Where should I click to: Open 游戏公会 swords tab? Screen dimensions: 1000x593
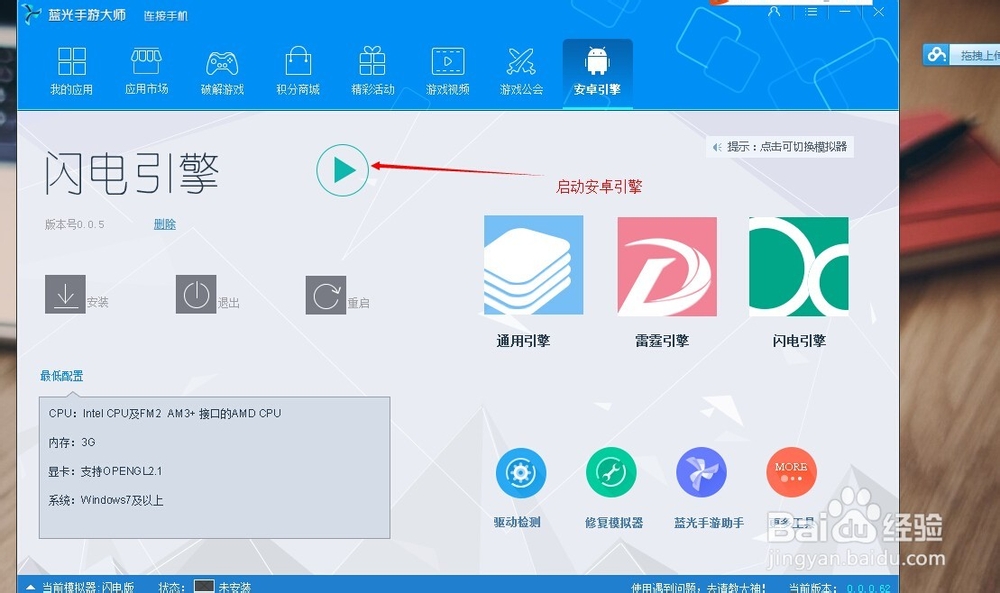pos(522,71)
